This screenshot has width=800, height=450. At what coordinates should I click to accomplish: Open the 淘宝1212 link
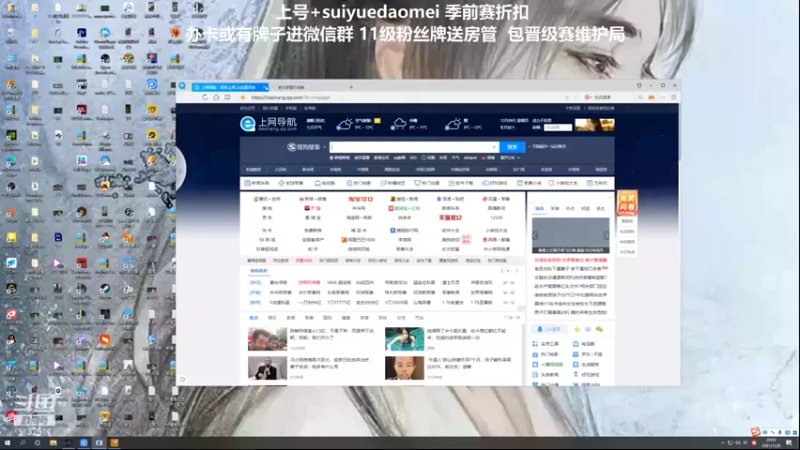(360, 199)
